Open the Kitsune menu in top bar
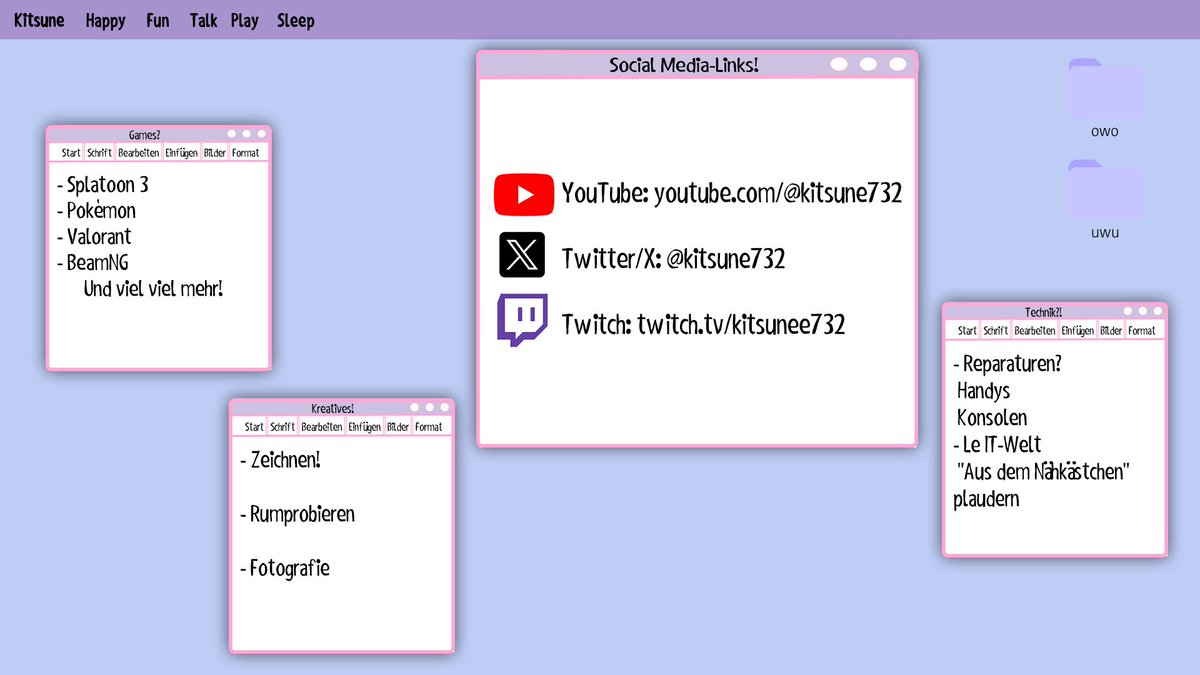Image resolution: width=1200 pixels, height=675 pixels. point(39,20)
